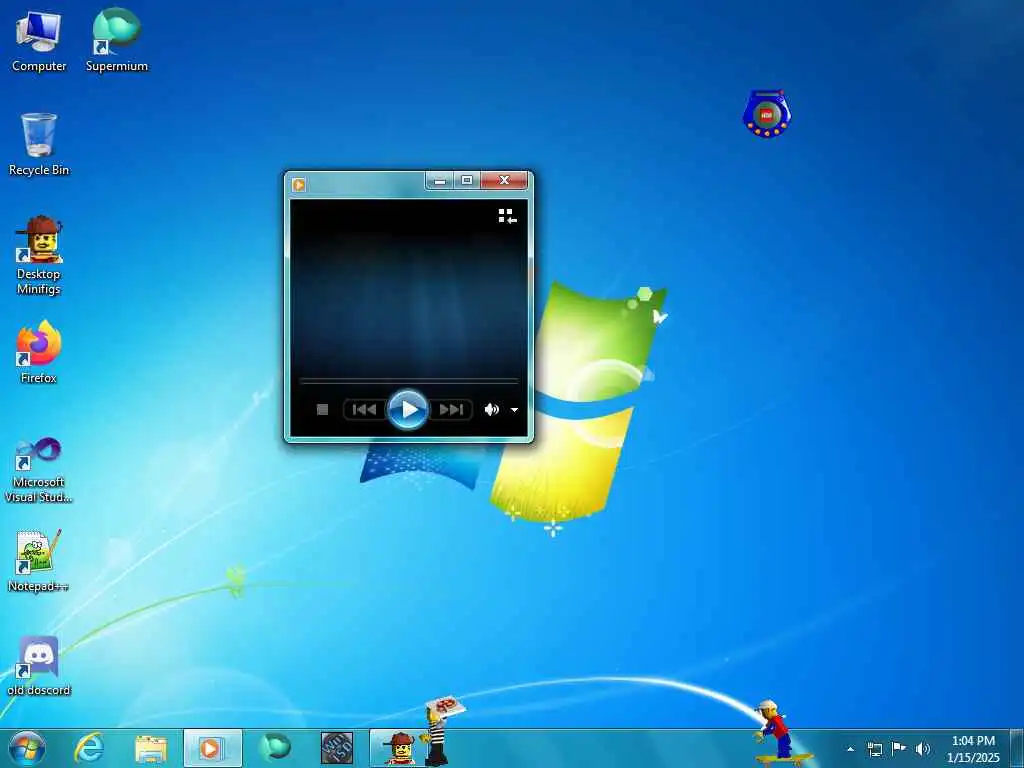The width and height of the screenshot is (1024, 768).
Task: Click the skateboarding minifig character
Action: [x=778, y=733]
